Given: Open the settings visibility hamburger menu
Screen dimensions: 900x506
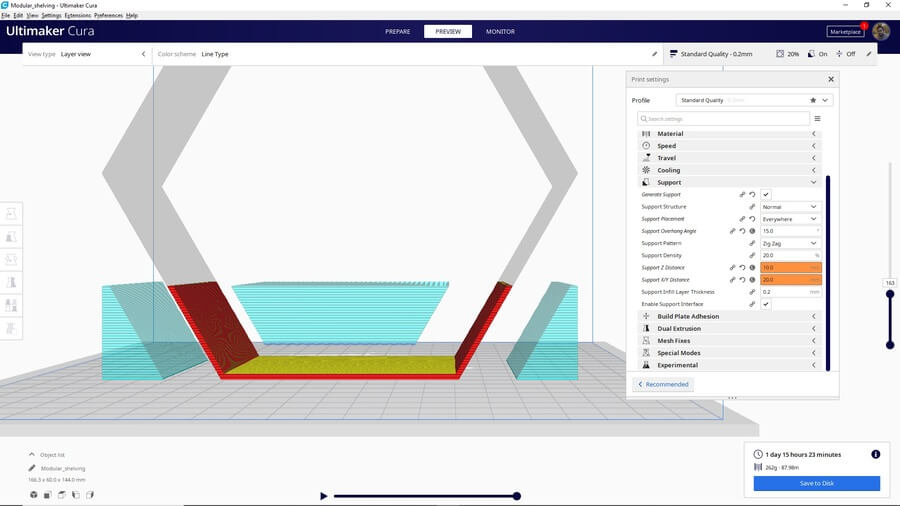Looking at the screenshot, I should pos(817,119).
